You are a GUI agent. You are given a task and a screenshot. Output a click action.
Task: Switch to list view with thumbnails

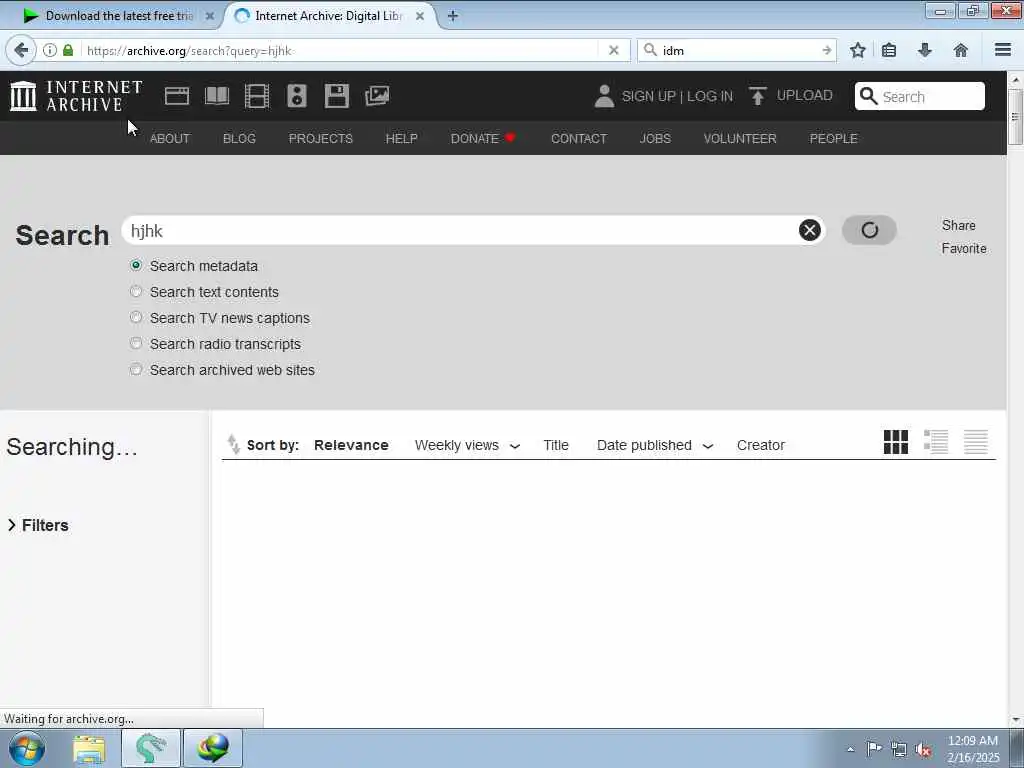click(935, 442)
